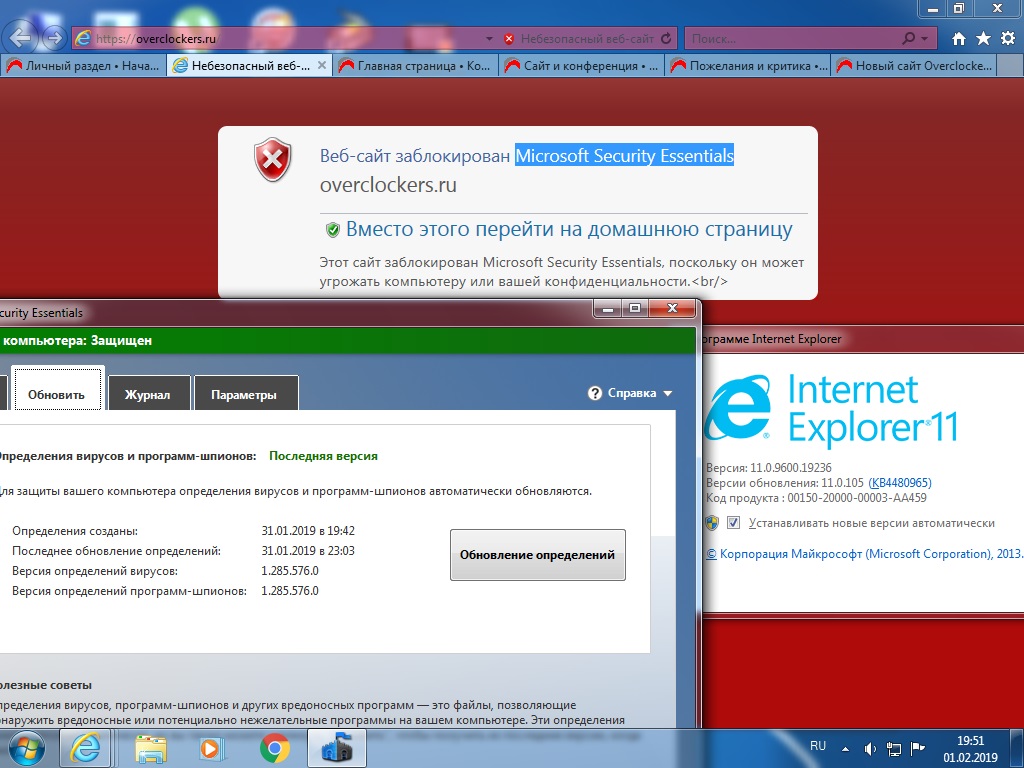
Task: Toggle Устанавливать новые версии автоматически checkbox
Action: pos(733,522)
